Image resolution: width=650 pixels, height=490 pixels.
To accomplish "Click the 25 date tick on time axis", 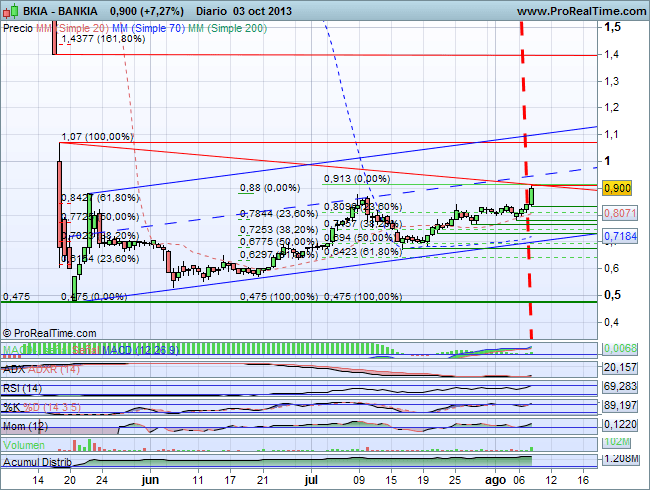I will tap(455, 480).
